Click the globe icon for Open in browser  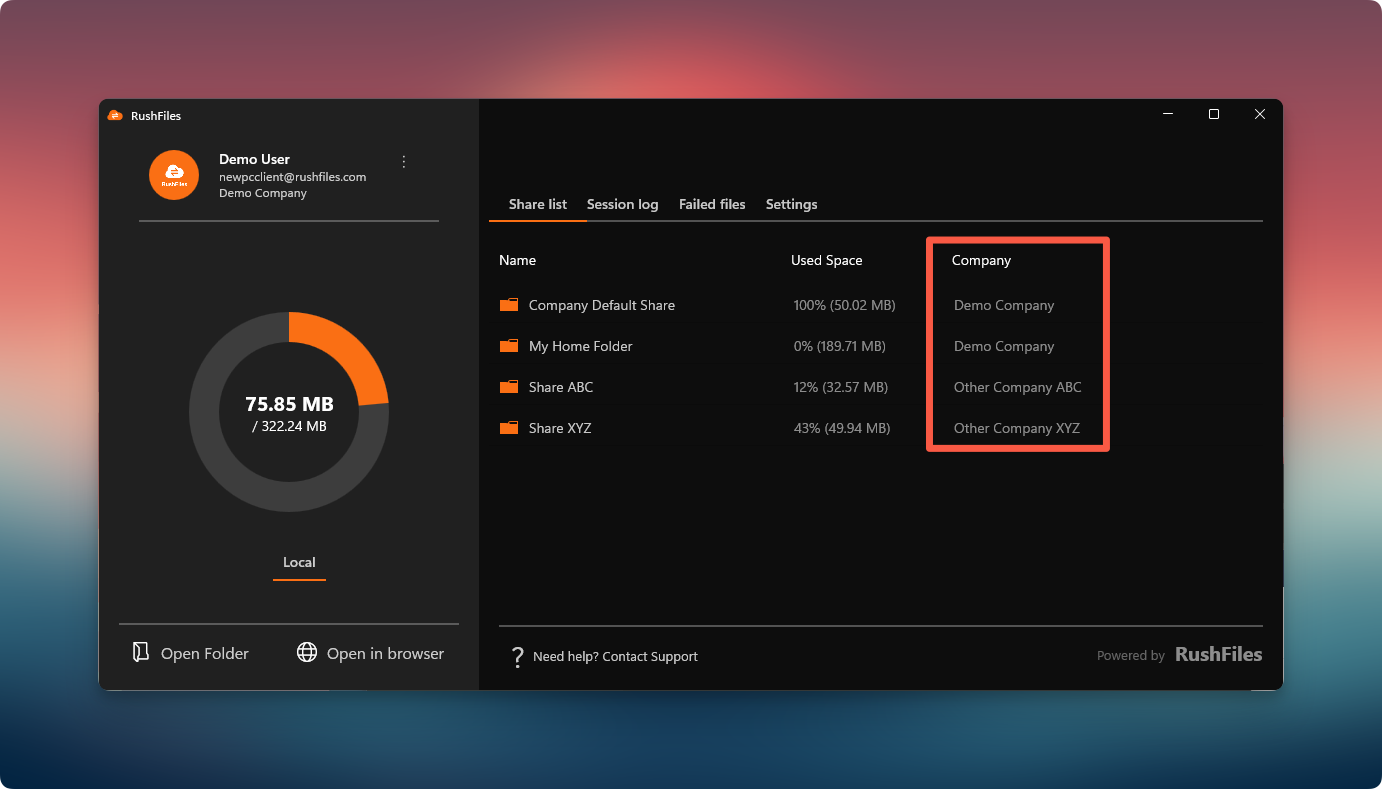(307, 653)
